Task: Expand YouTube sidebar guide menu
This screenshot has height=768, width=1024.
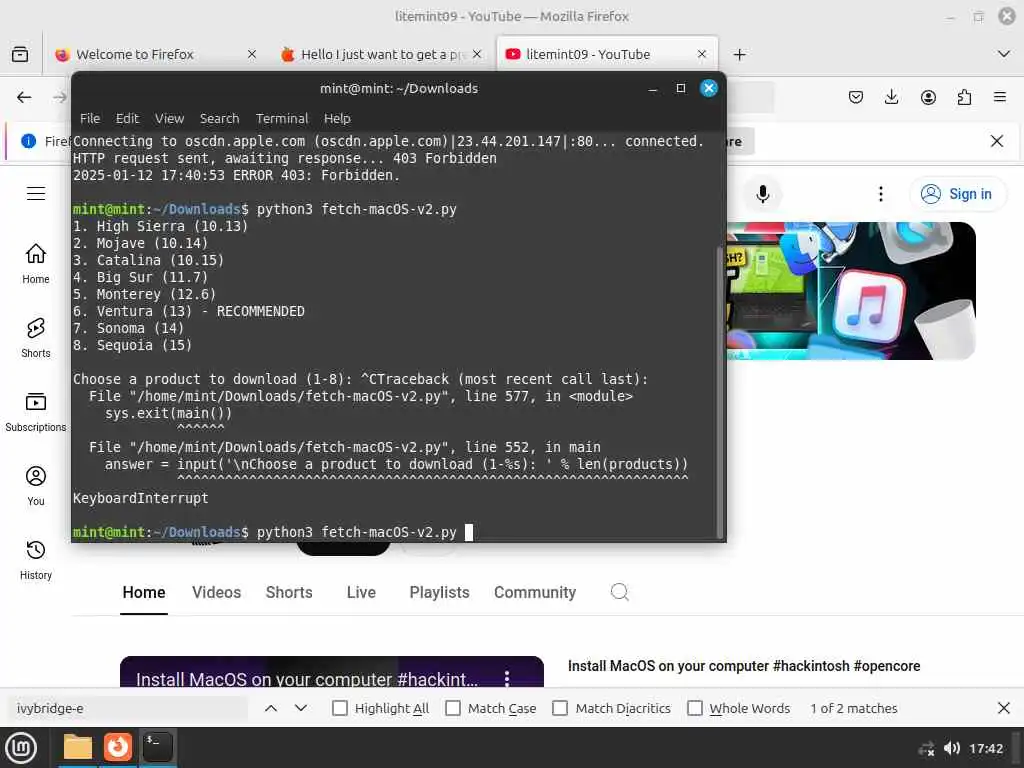Action: (x=36, y=194)
